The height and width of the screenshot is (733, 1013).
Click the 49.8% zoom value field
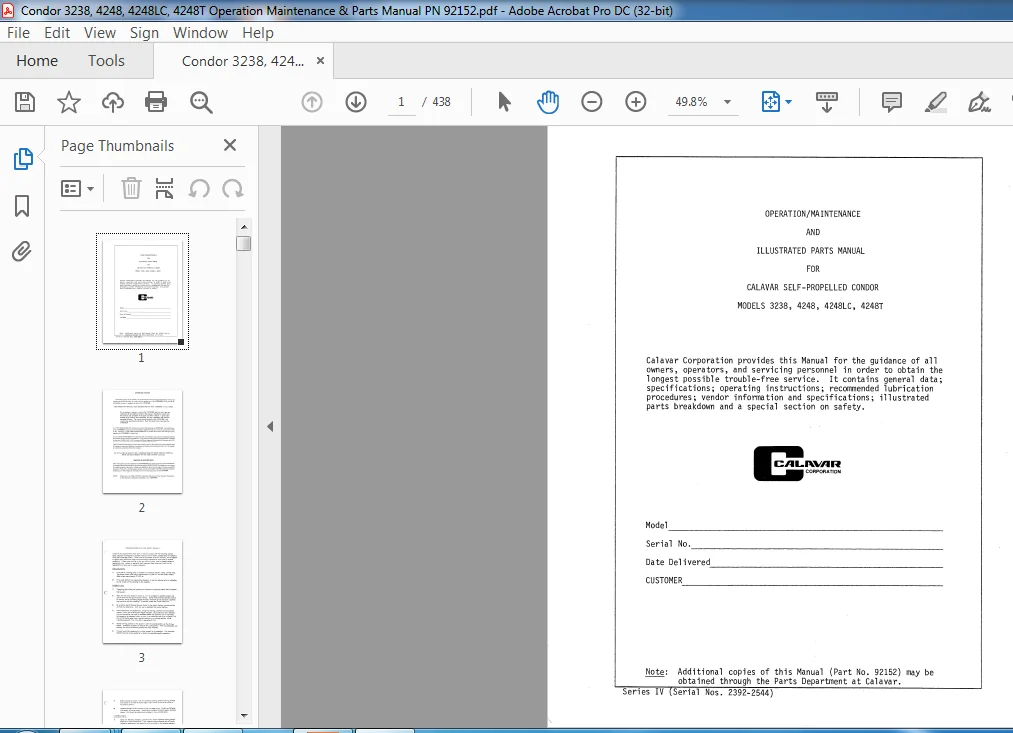click(x=691, y=102)
